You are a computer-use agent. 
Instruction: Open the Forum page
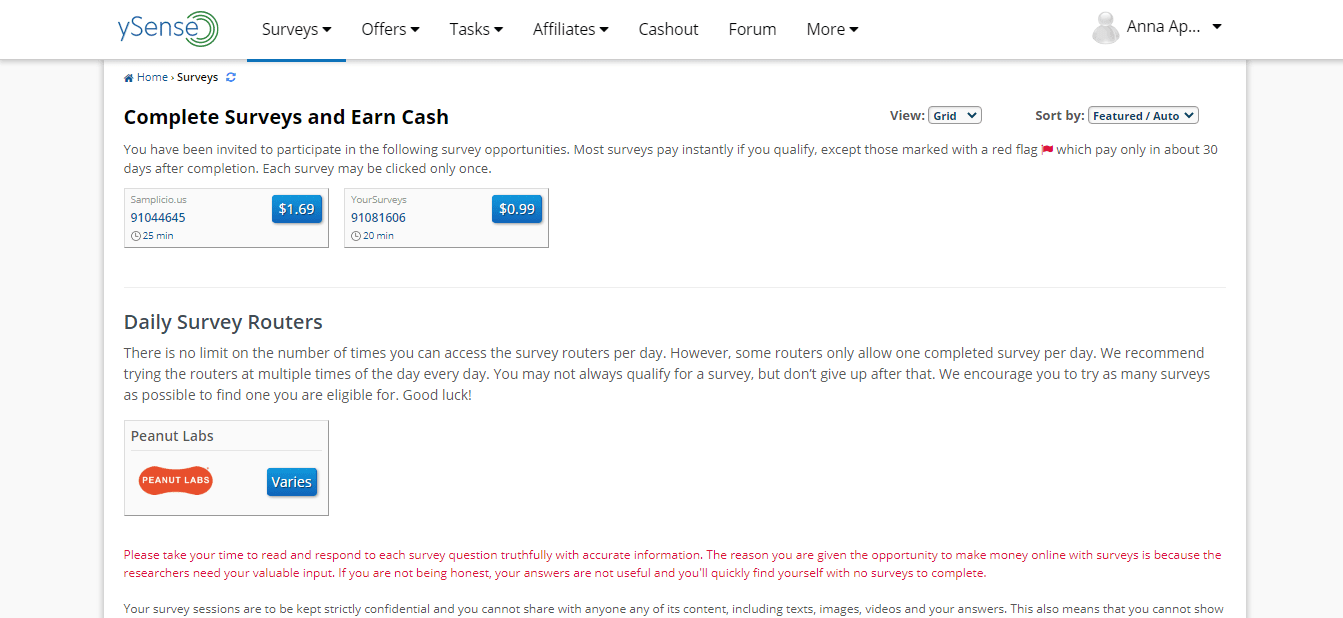752,29
